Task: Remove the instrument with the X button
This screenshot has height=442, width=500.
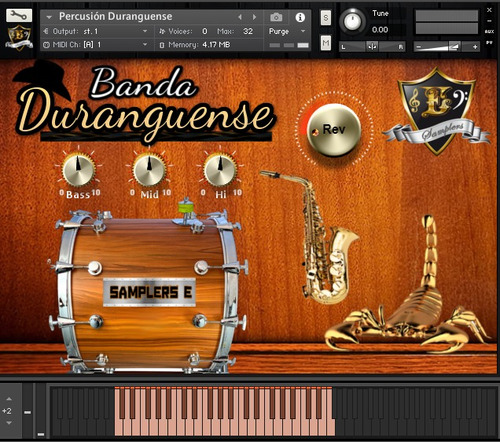Action: 489,10
